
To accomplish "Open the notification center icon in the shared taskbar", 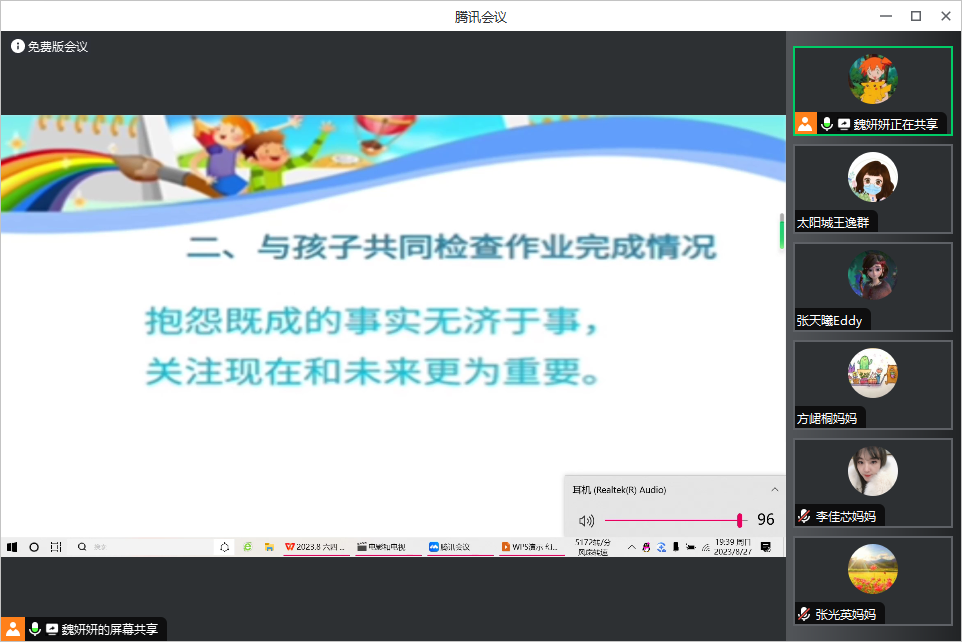I will pos(766,547).
